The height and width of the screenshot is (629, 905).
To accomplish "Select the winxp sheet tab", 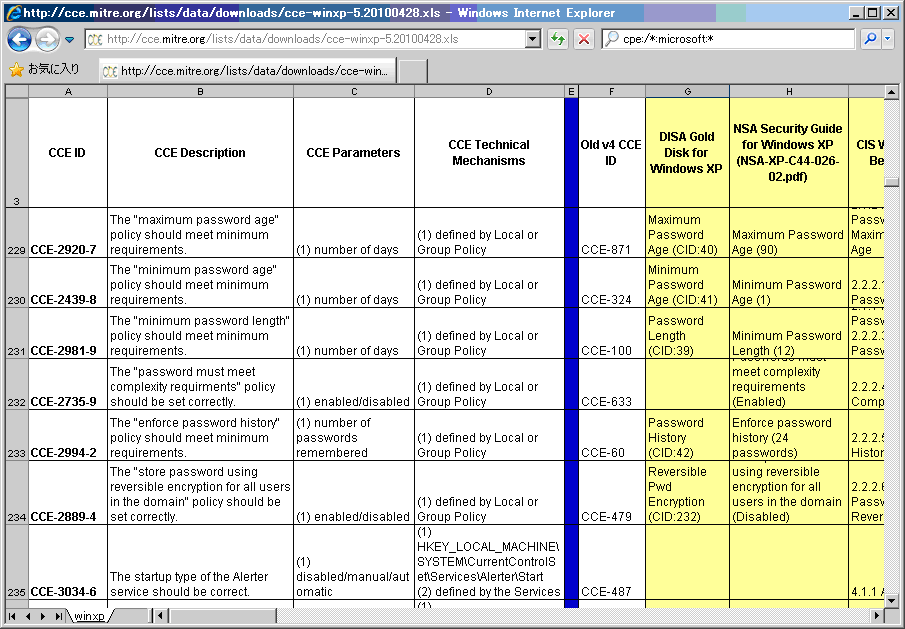I will tap(89, 616).
